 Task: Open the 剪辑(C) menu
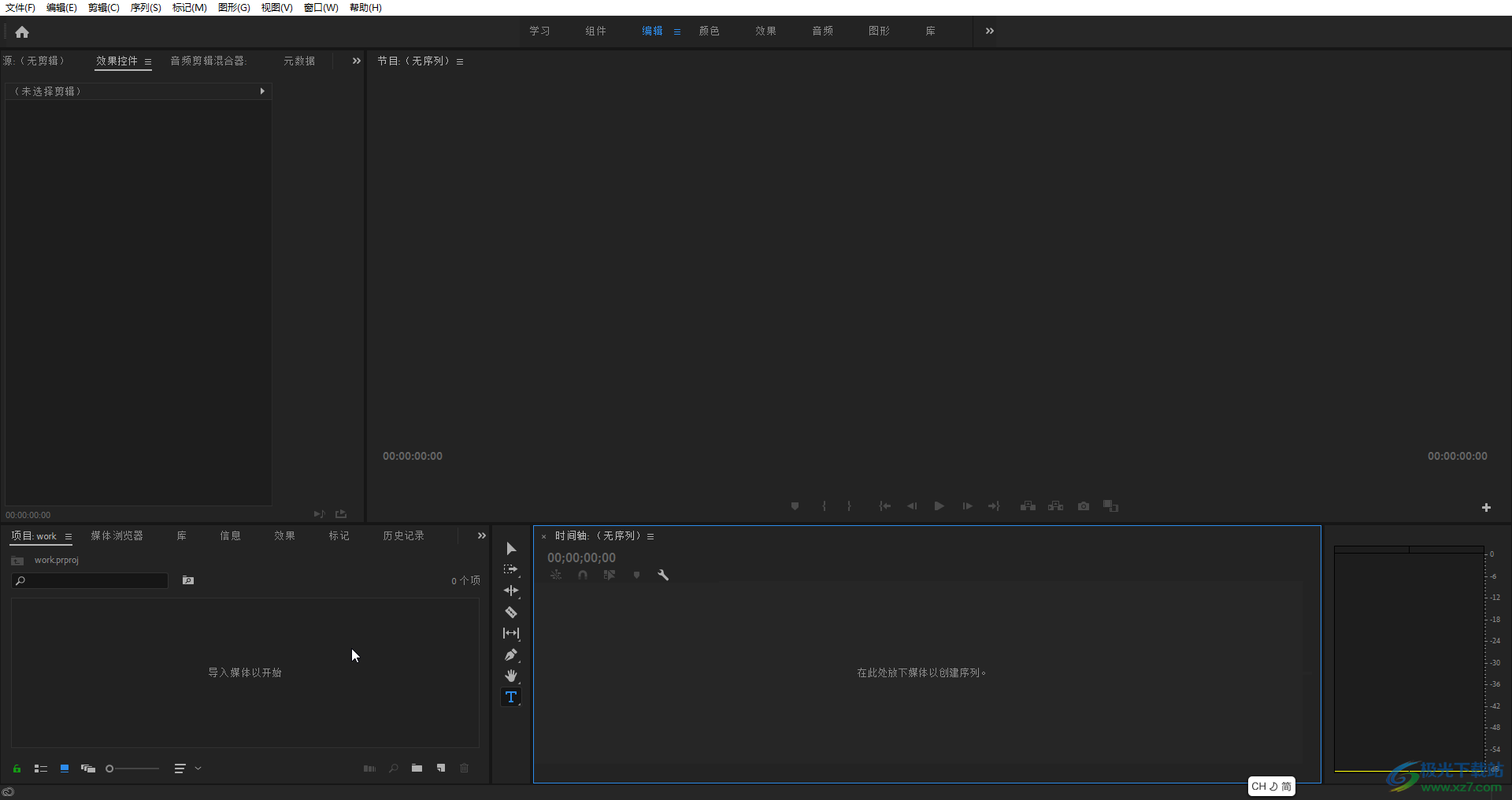104,7
